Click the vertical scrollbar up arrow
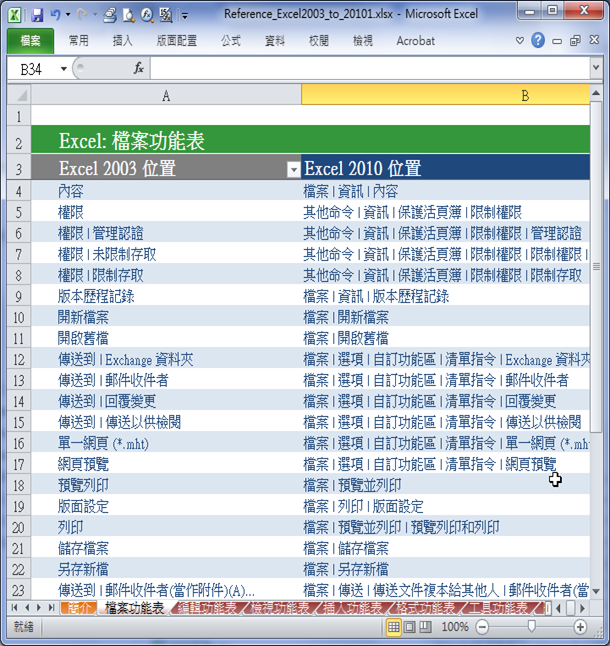Image resolution: width=610 pixels, height=646 pixels. (596, 94)
